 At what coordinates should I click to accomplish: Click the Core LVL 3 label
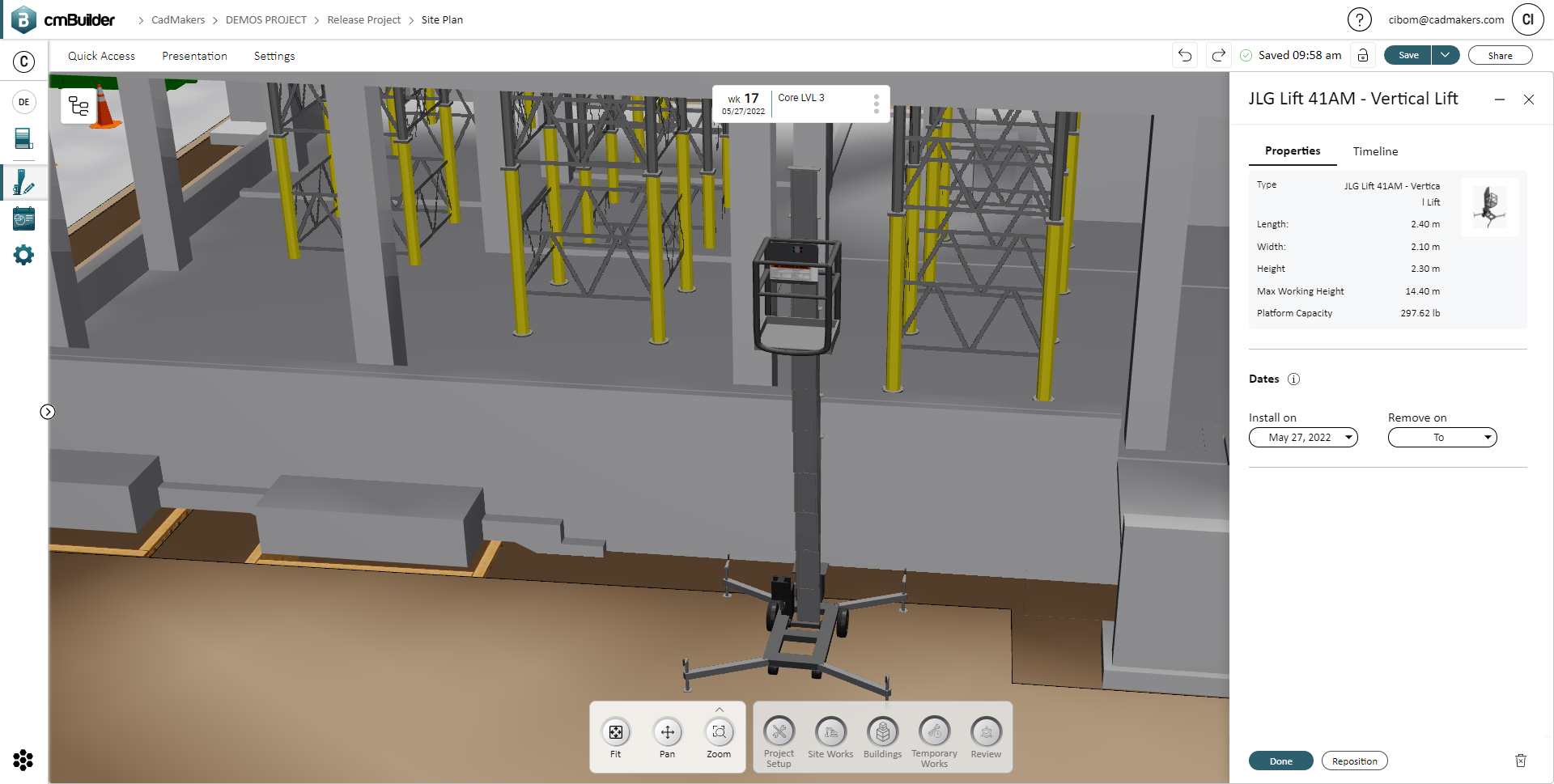801,98
